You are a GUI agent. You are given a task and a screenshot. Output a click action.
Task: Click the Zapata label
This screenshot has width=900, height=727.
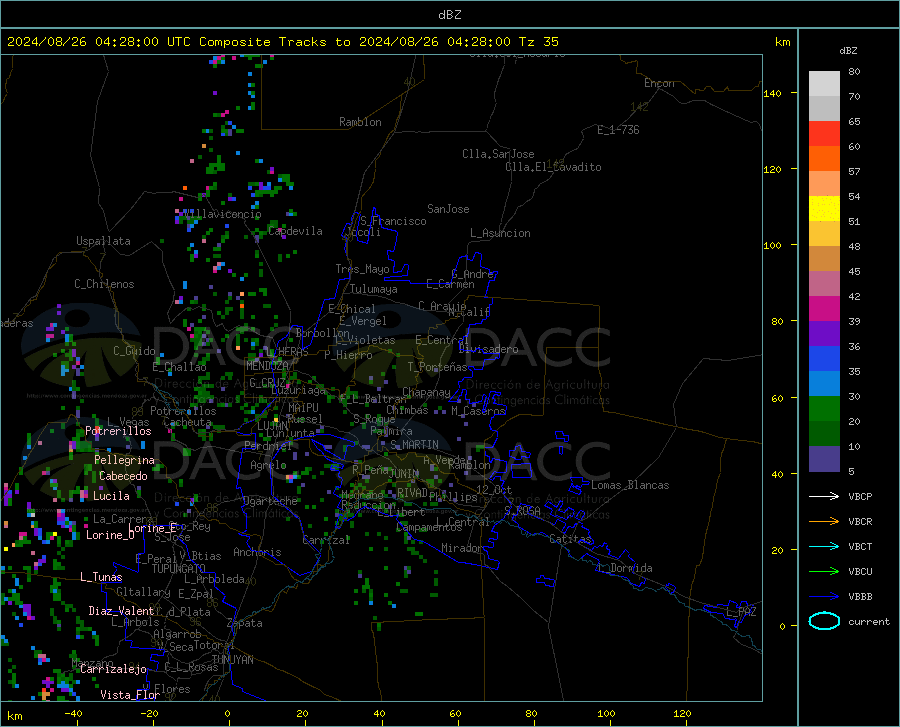pos(245,623)
